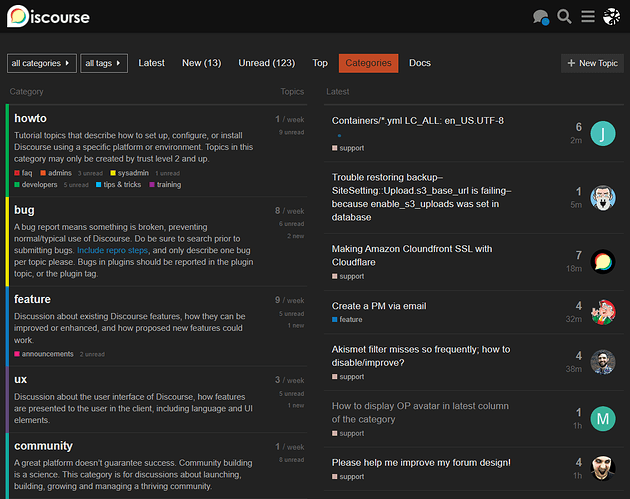
Task: Expand the all categories dropdown
Action: (x=42, y=63)
